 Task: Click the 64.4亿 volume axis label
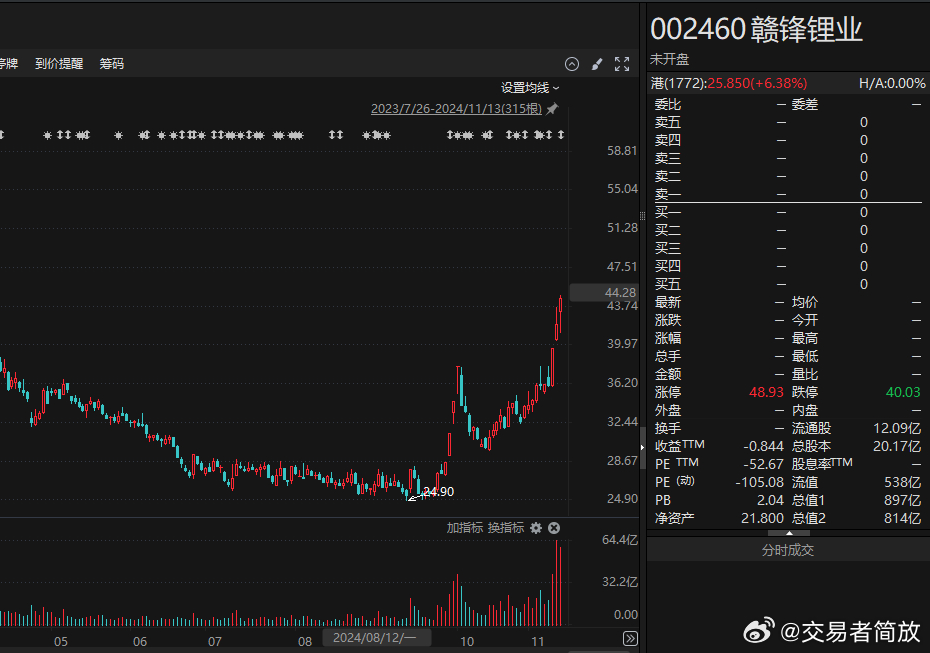(x=620, y=540)
